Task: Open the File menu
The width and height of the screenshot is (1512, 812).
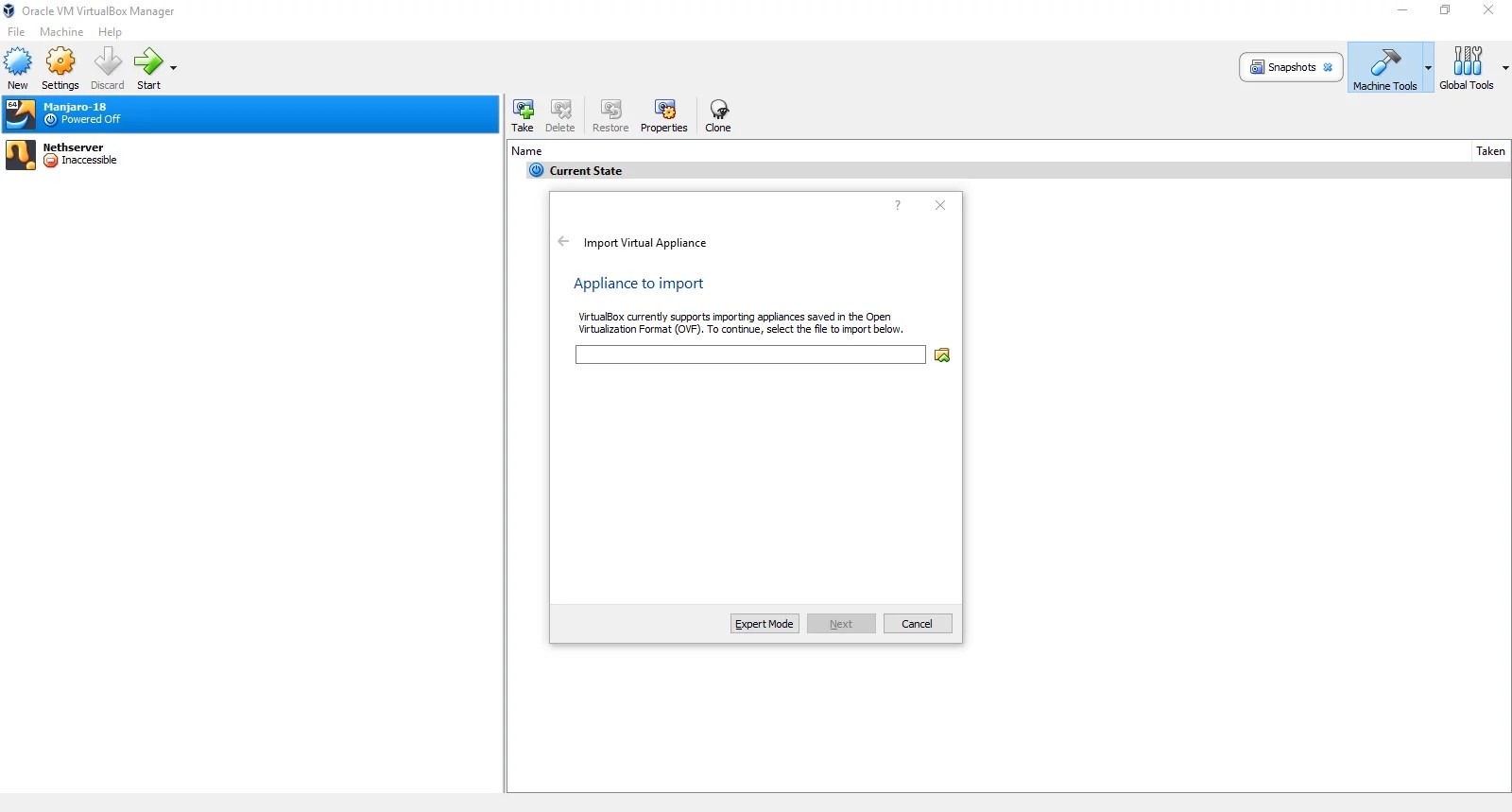Action: (16, 32)
